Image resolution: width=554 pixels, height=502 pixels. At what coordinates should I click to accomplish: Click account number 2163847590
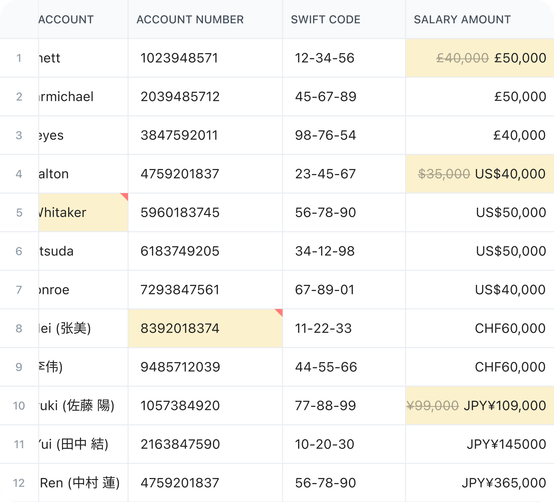[205, 444]
